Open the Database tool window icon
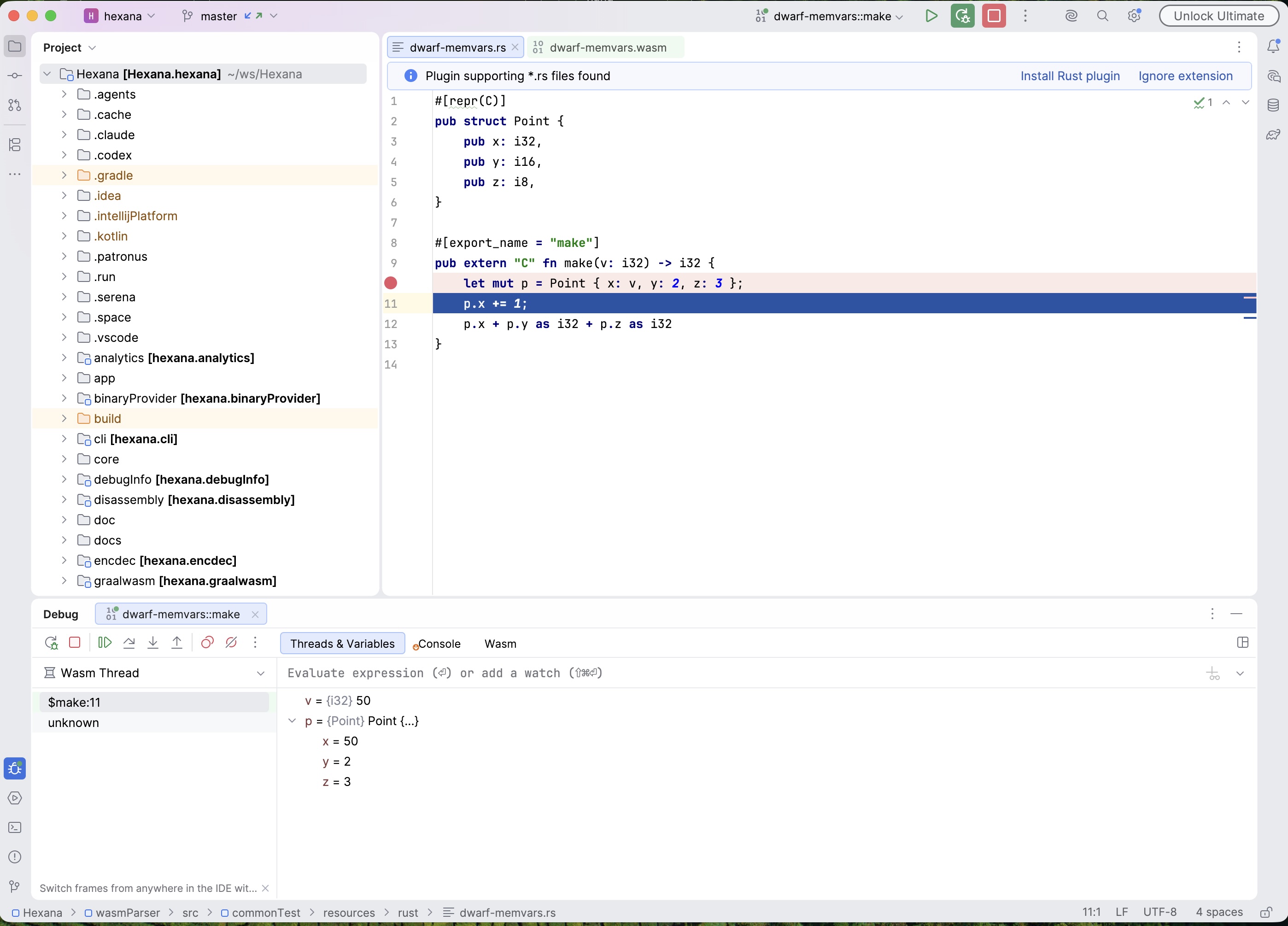1288x926 pixels. [1273, 105]
